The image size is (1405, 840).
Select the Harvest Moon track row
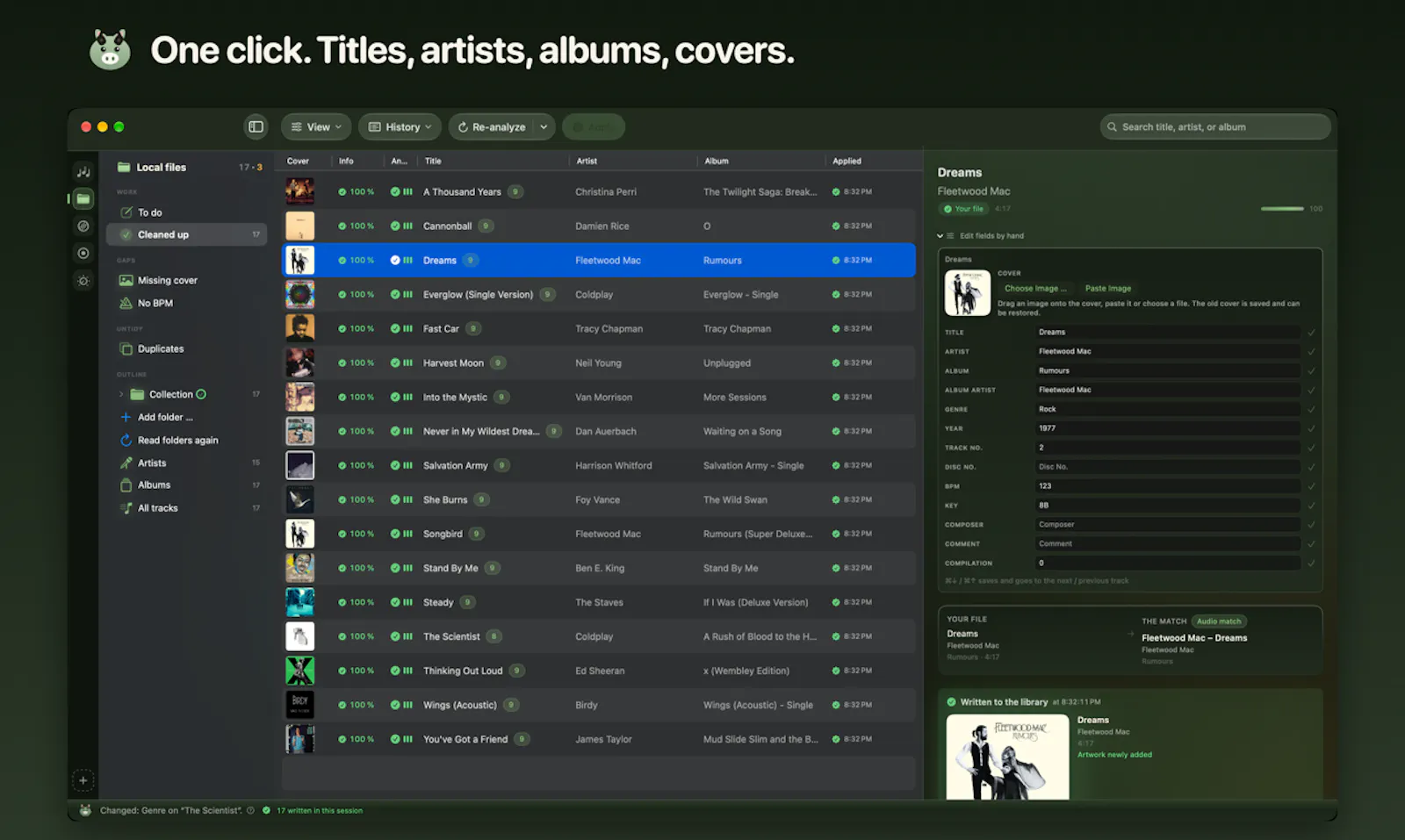click(598, 363)
